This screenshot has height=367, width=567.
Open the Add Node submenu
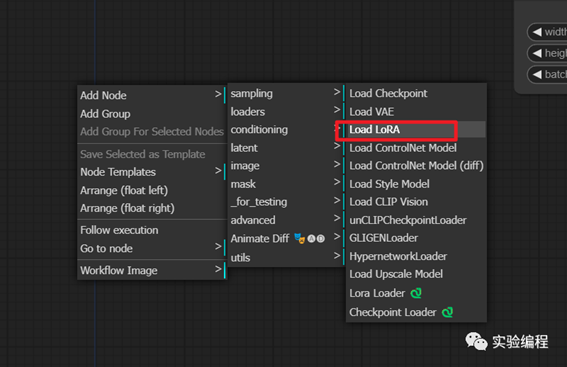(x=152, y=95)
